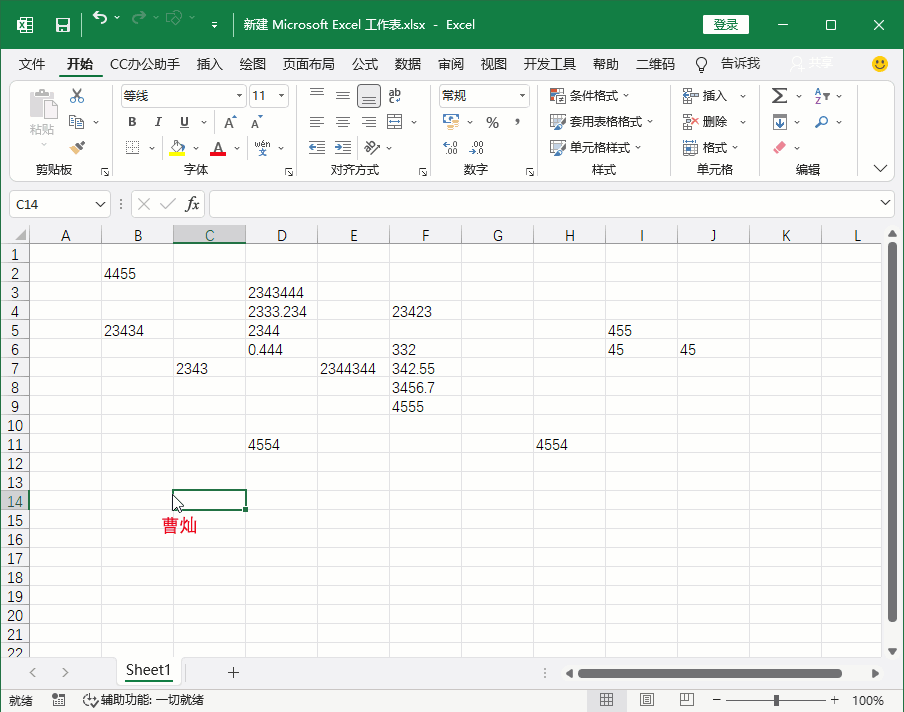
Task: Click the Cut scissors icon
Action: [x=77, y=96]
